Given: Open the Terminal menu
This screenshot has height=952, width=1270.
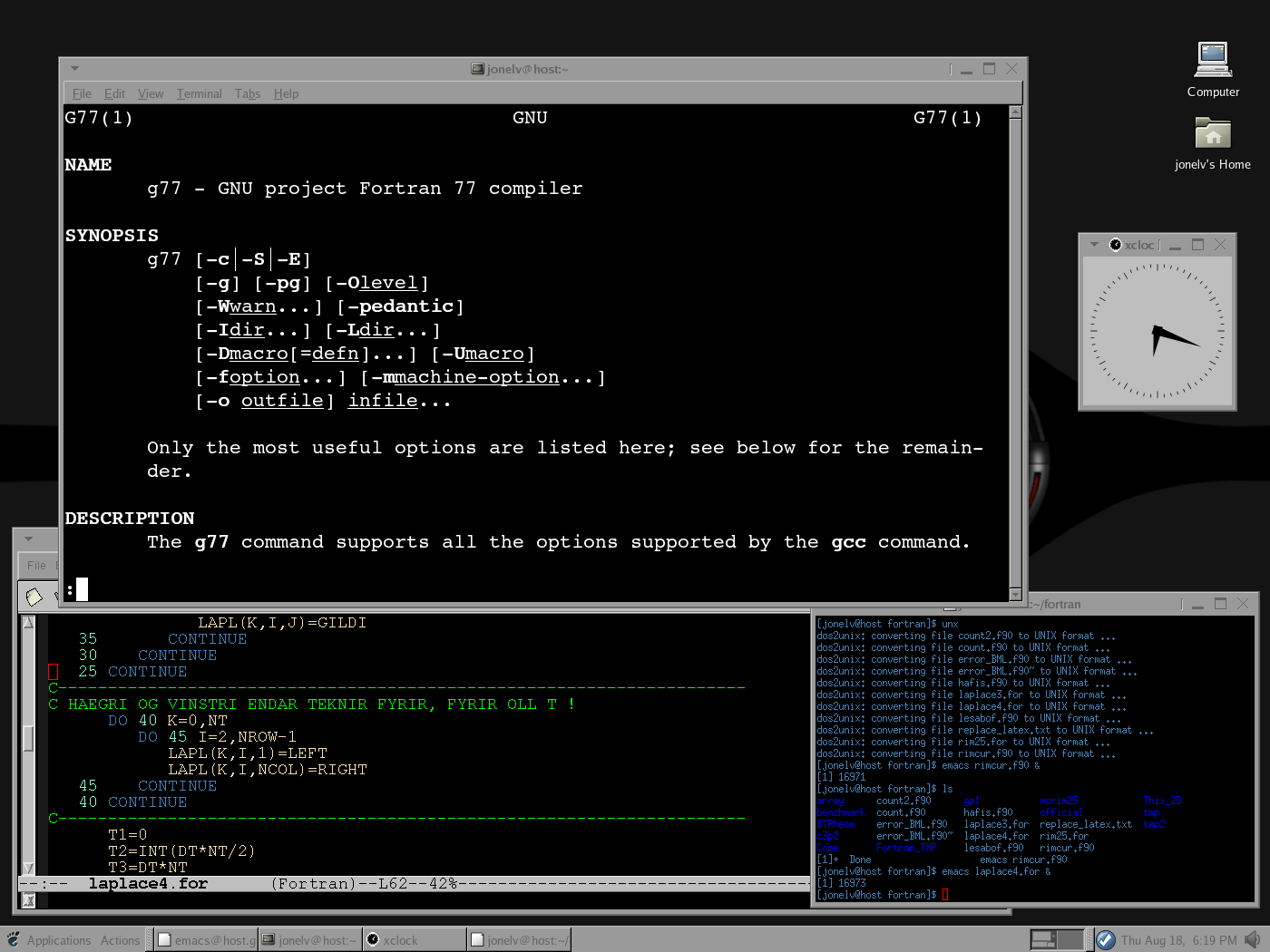Looking at the screenshot, I should pyautogui.click(x=199, y=93).
